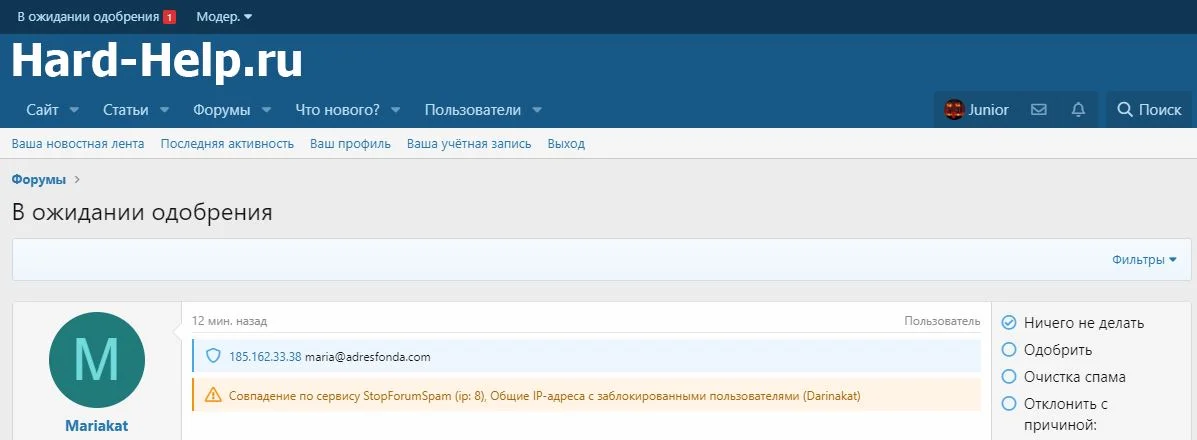Select the 'Очистка спама' radio option
The image size is (1197, 440).
click(1009, 377)
